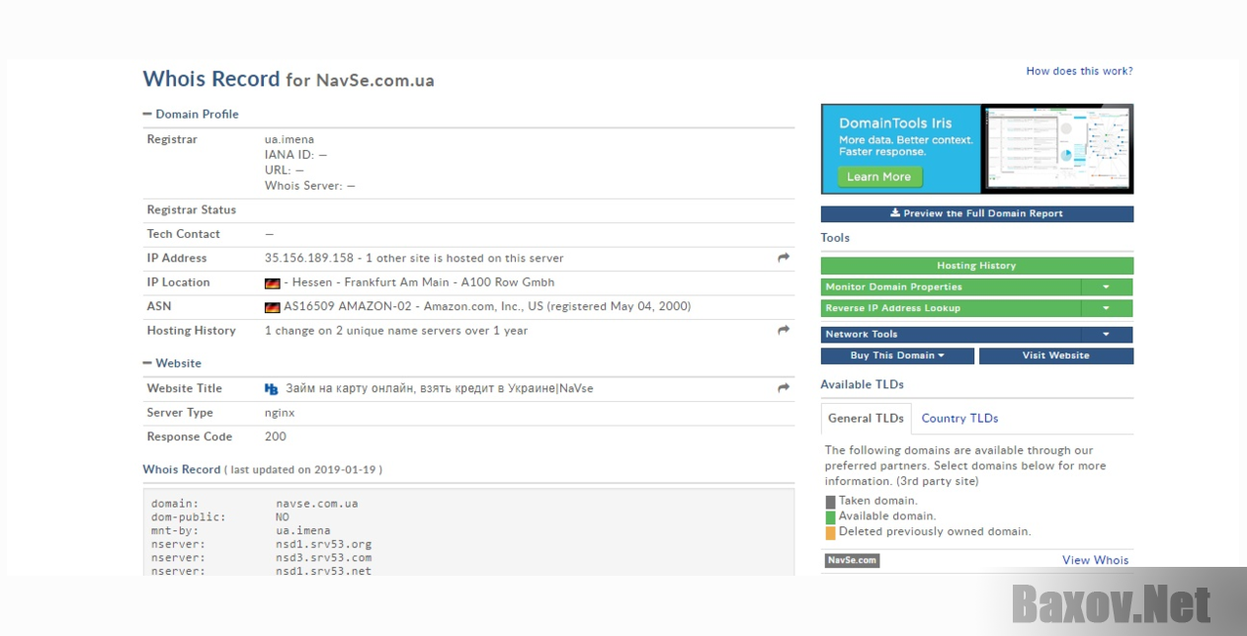Screen dimensions: 1247x636
Task: Click the 'Tech Contact' row label
Action: pos(183,234)
